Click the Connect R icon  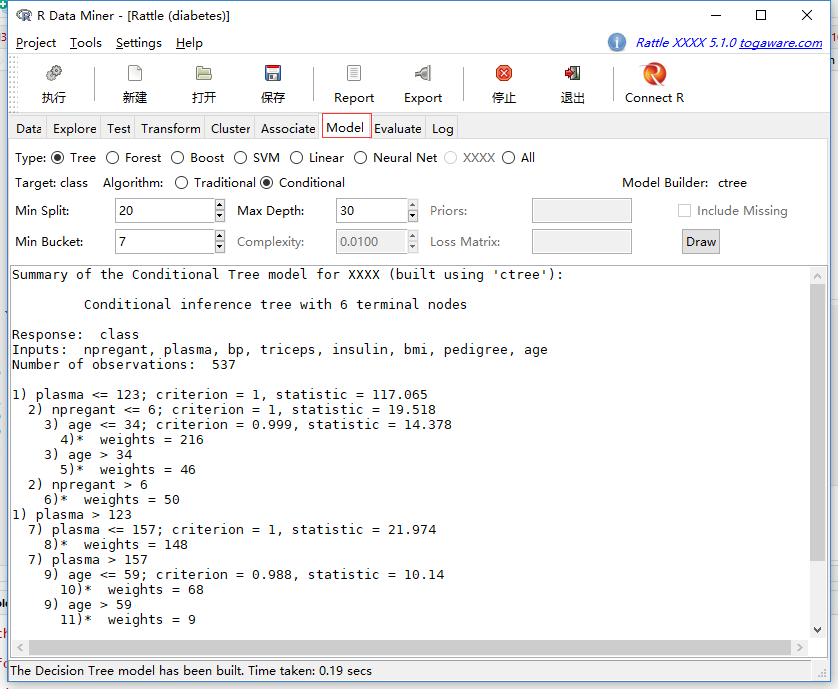pyautogui.click(x=654, y=74)
